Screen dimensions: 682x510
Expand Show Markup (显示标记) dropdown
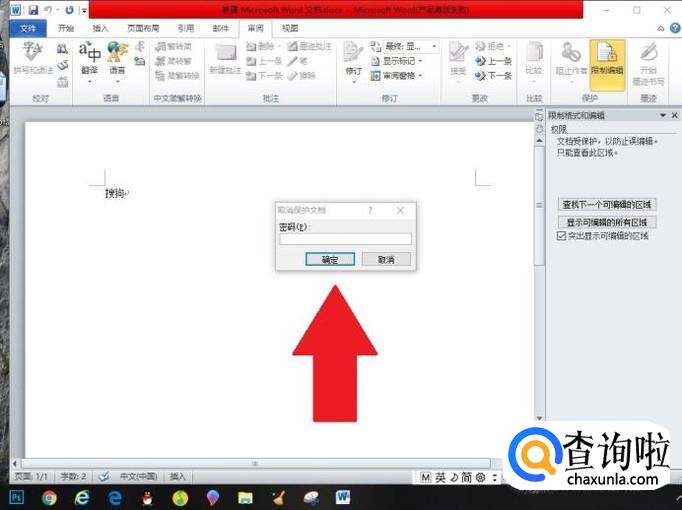coord(420,61)
